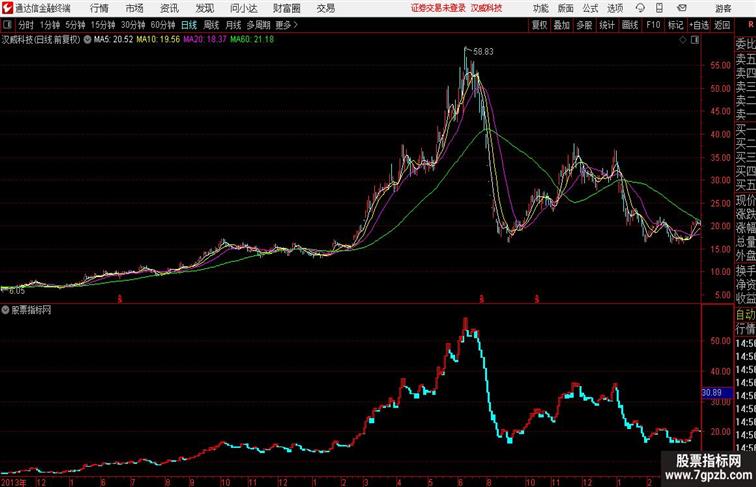Switch to 1分钟 period tab

[x=50, y=25]
